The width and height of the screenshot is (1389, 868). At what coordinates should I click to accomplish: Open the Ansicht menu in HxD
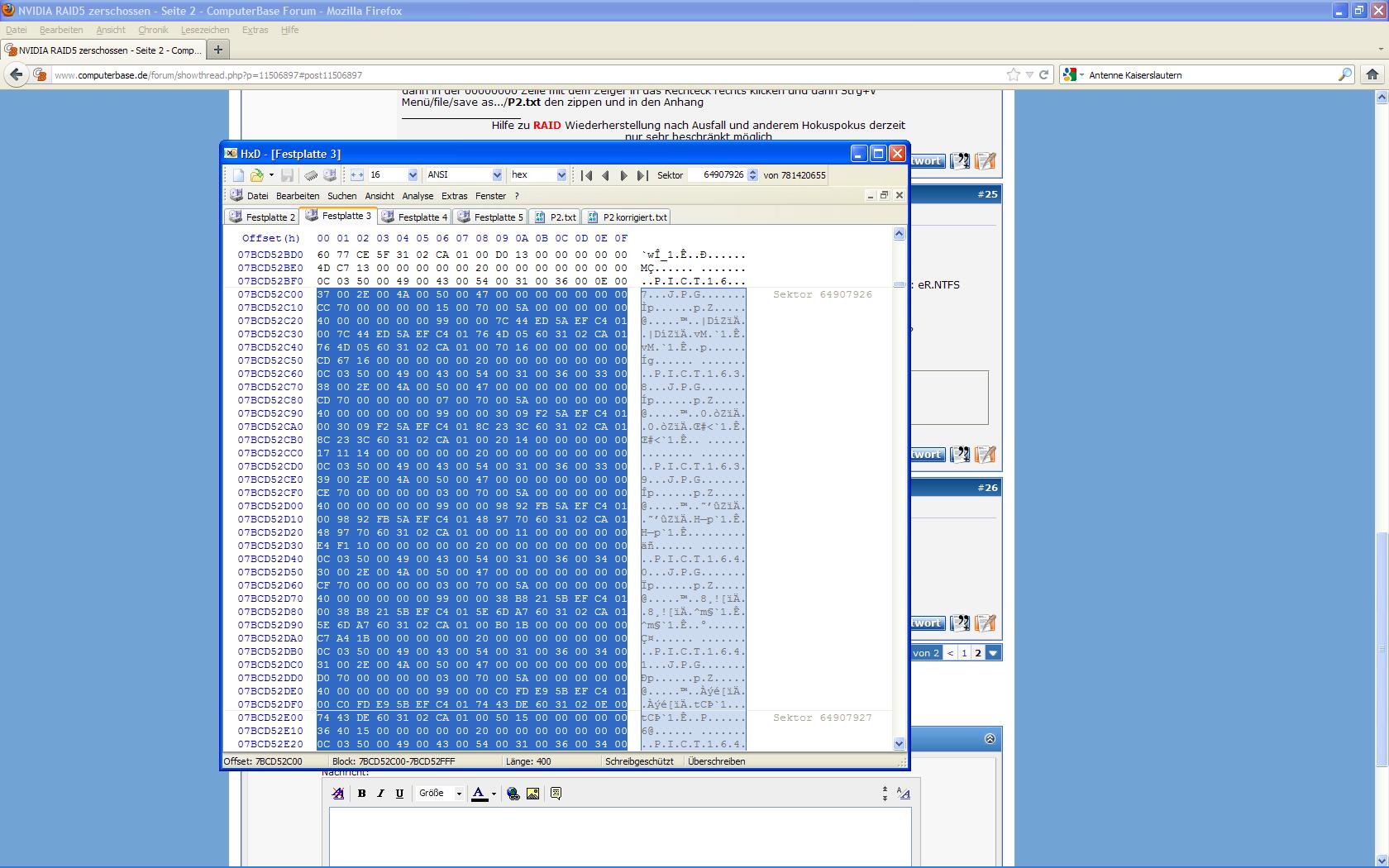pos(379,196)
